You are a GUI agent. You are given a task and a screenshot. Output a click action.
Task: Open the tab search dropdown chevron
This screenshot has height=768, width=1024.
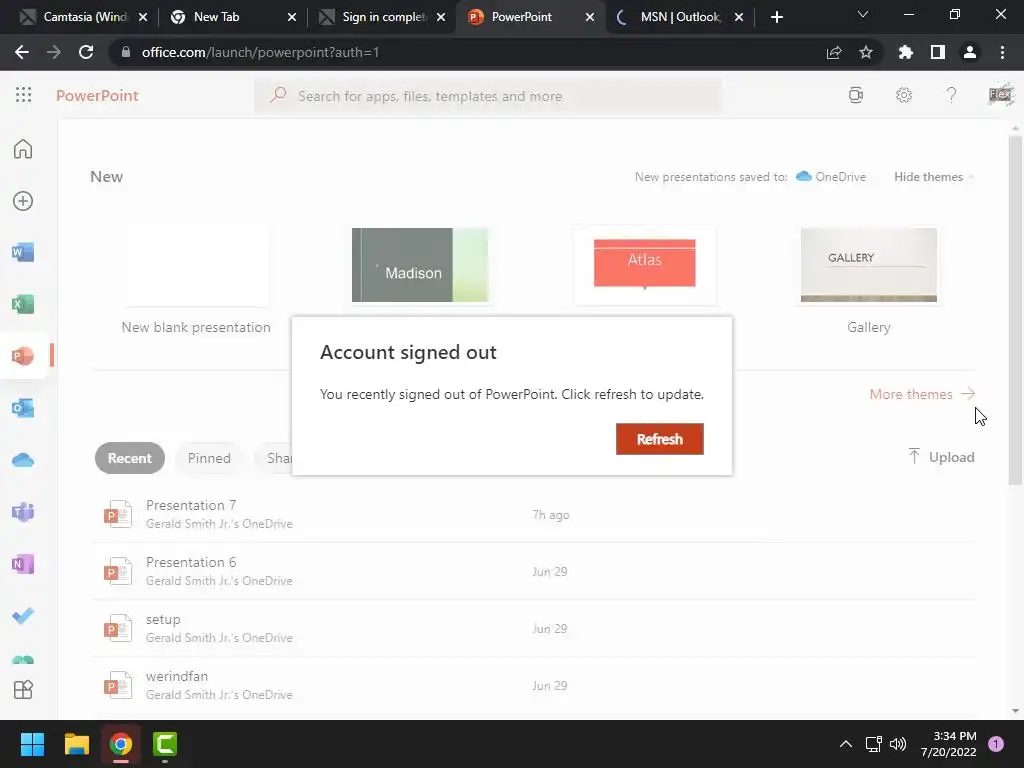tap(863, 14)
